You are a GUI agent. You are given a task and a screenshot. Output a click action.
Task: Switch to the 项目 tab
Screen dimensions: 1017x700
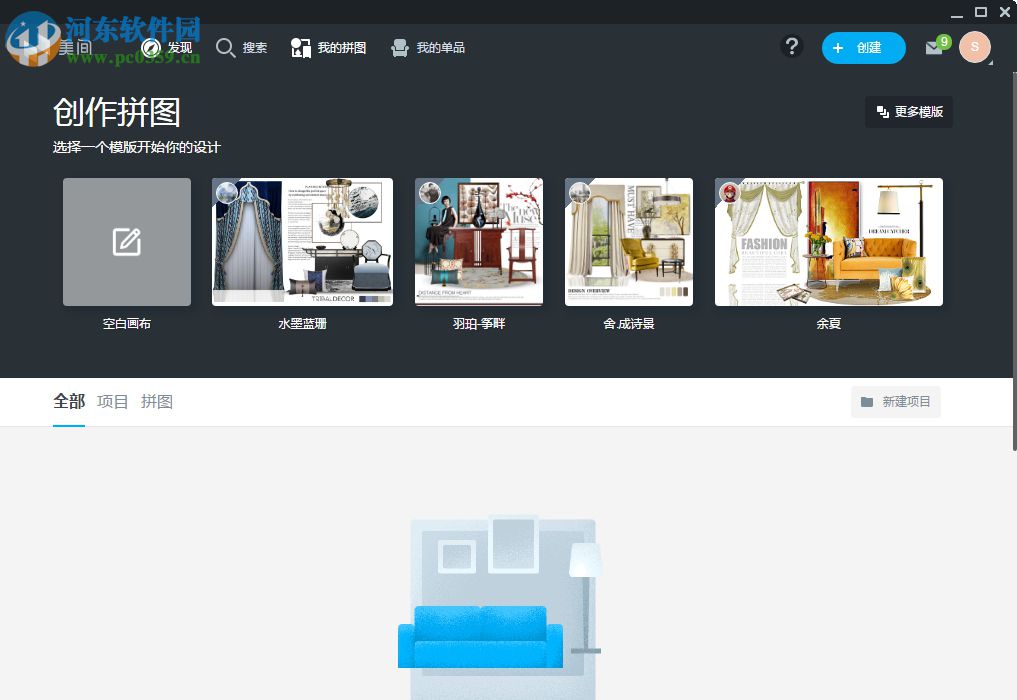tap(112, 402)
